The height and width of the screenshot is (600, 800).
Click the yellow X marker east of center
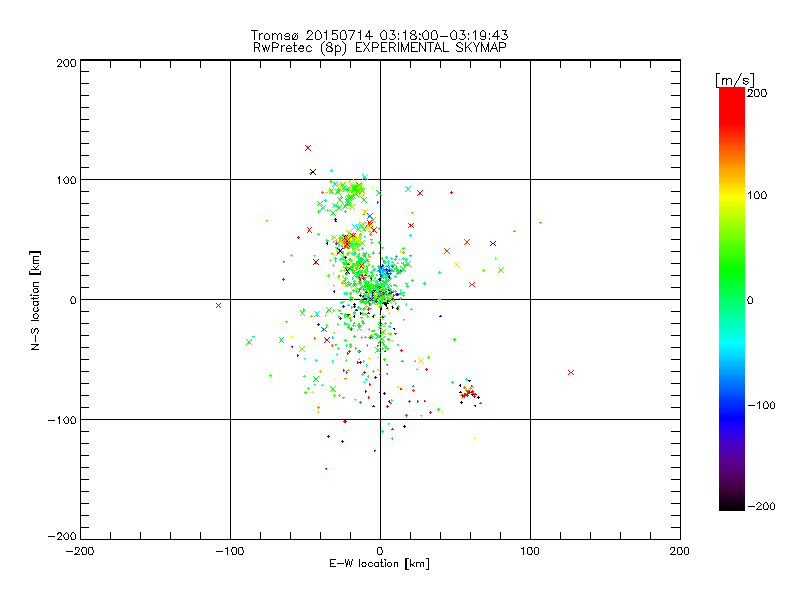457,265
